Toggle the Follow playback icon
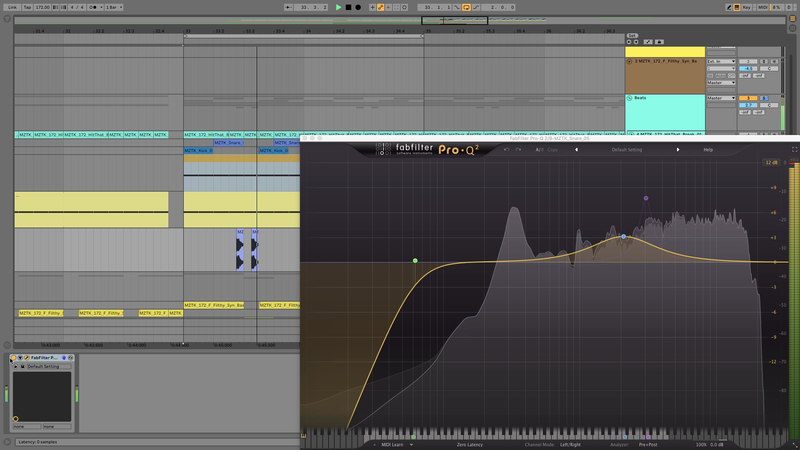Image resolution: width=800 pixels, height=450 pixels. tap(288, 7)
